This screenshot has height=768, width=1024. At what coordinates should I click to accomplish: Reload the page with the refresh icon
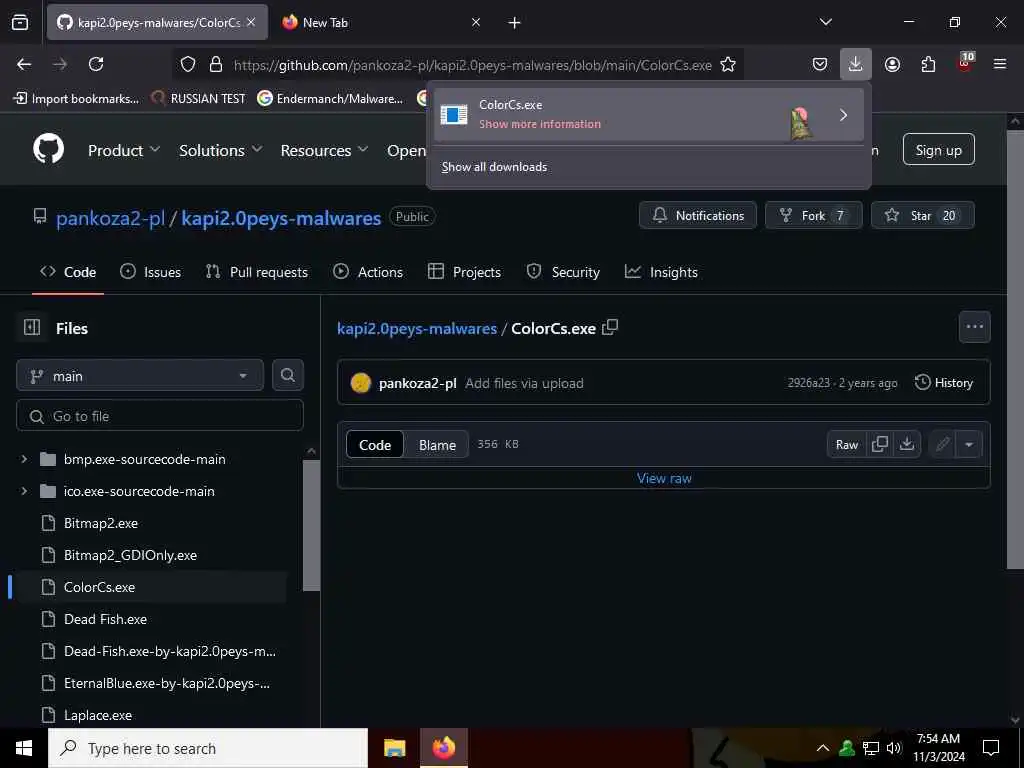pyautogui.click(x=96, y=64)
